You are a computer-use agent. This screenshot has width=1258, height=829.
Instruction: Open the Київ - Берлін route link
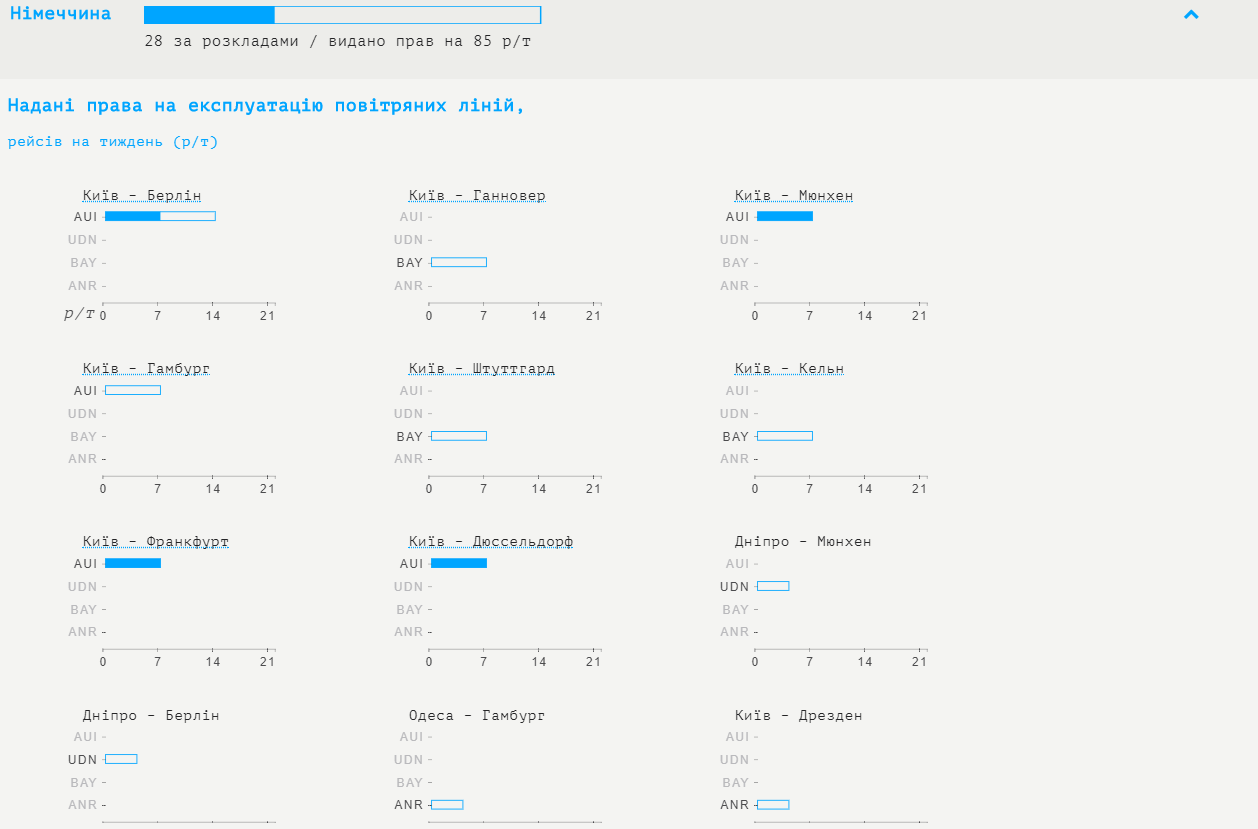(142, 196)
